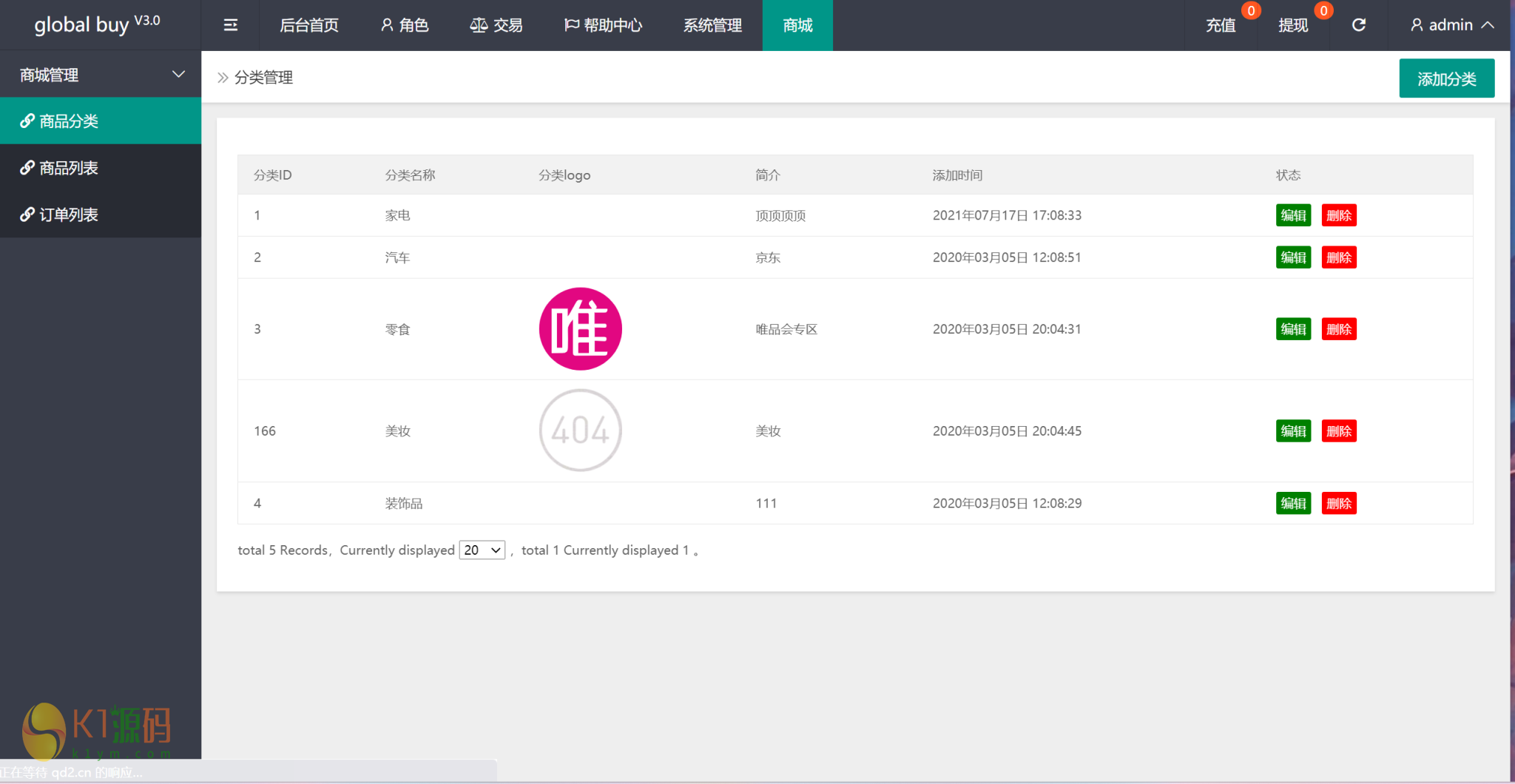
Task: Click the refresh icon in top bar
Action: click(1358, 25)
